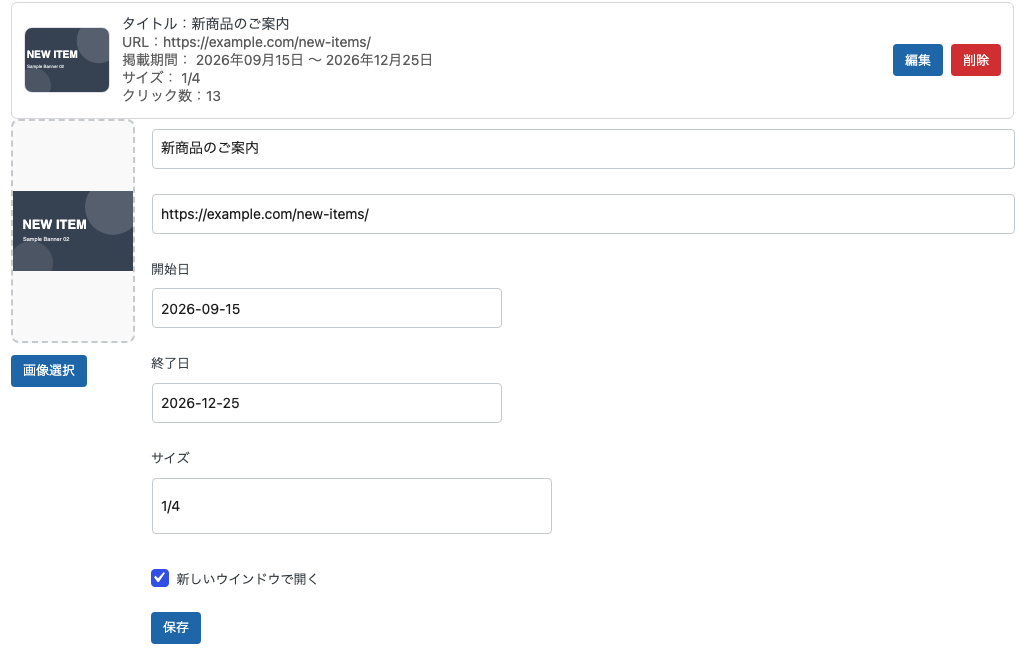Viewport: 1032px width, 651px height.
Task: Click the 終了日 label
Action: (170, 363)
